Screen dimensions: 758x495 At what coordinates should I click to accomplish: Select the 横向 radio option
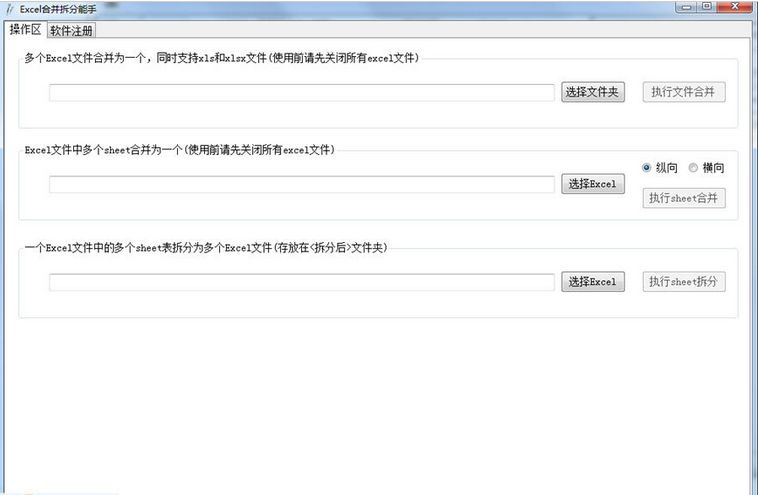tap(706, 168)
